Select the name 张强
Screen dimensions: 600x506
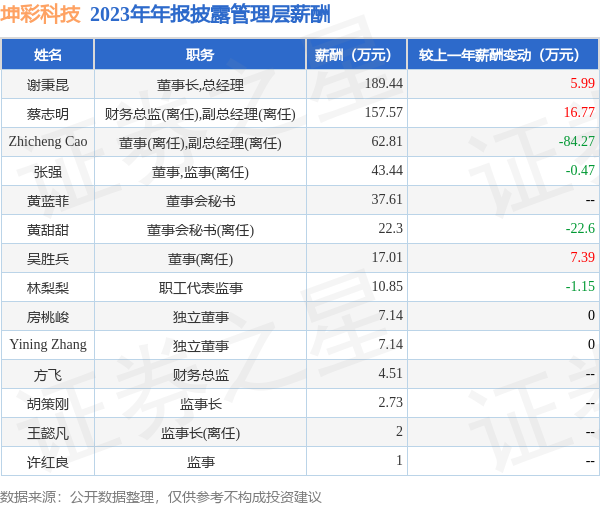(x=48, y=172)
